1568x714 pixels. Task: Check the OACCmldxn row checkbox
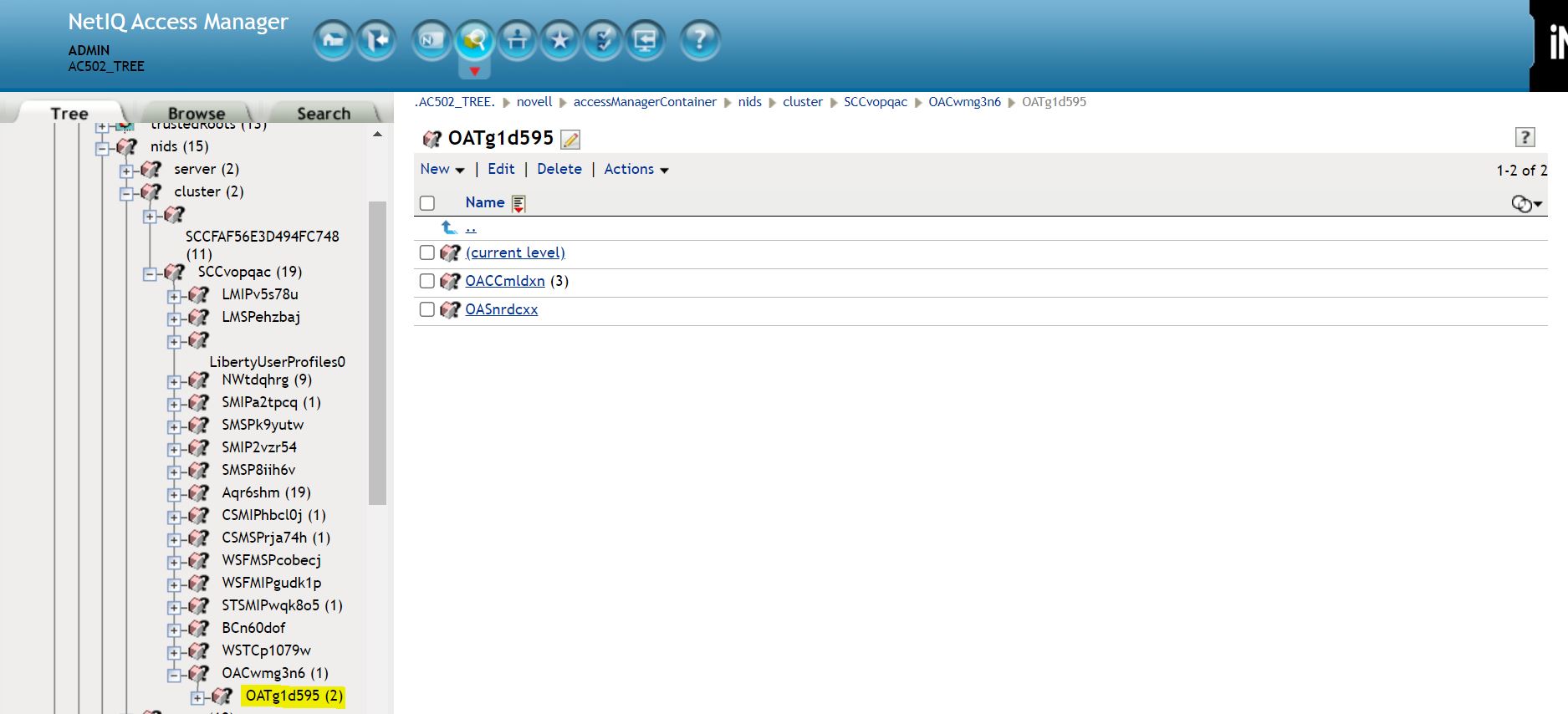coord(427,281)
